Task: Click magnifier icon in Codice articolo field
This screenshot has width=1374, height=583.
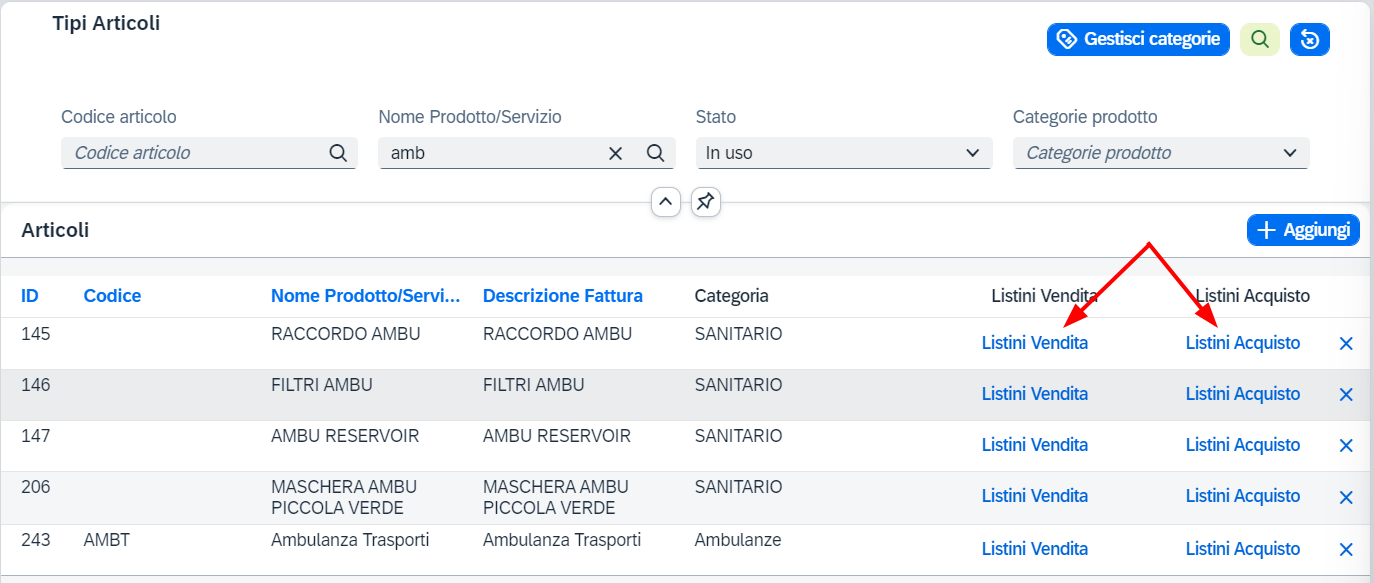Action: (339, 153)
